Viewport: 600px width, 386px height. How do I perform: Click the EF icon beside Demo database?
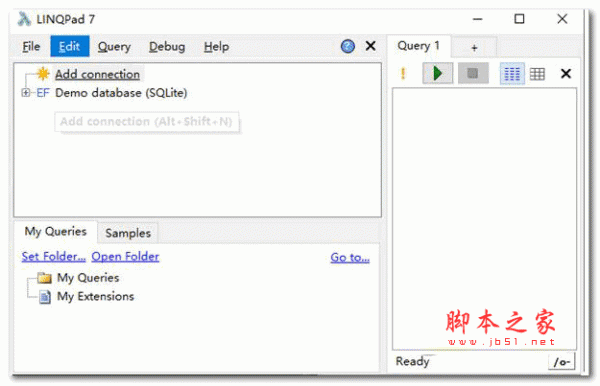click(43, 93)
